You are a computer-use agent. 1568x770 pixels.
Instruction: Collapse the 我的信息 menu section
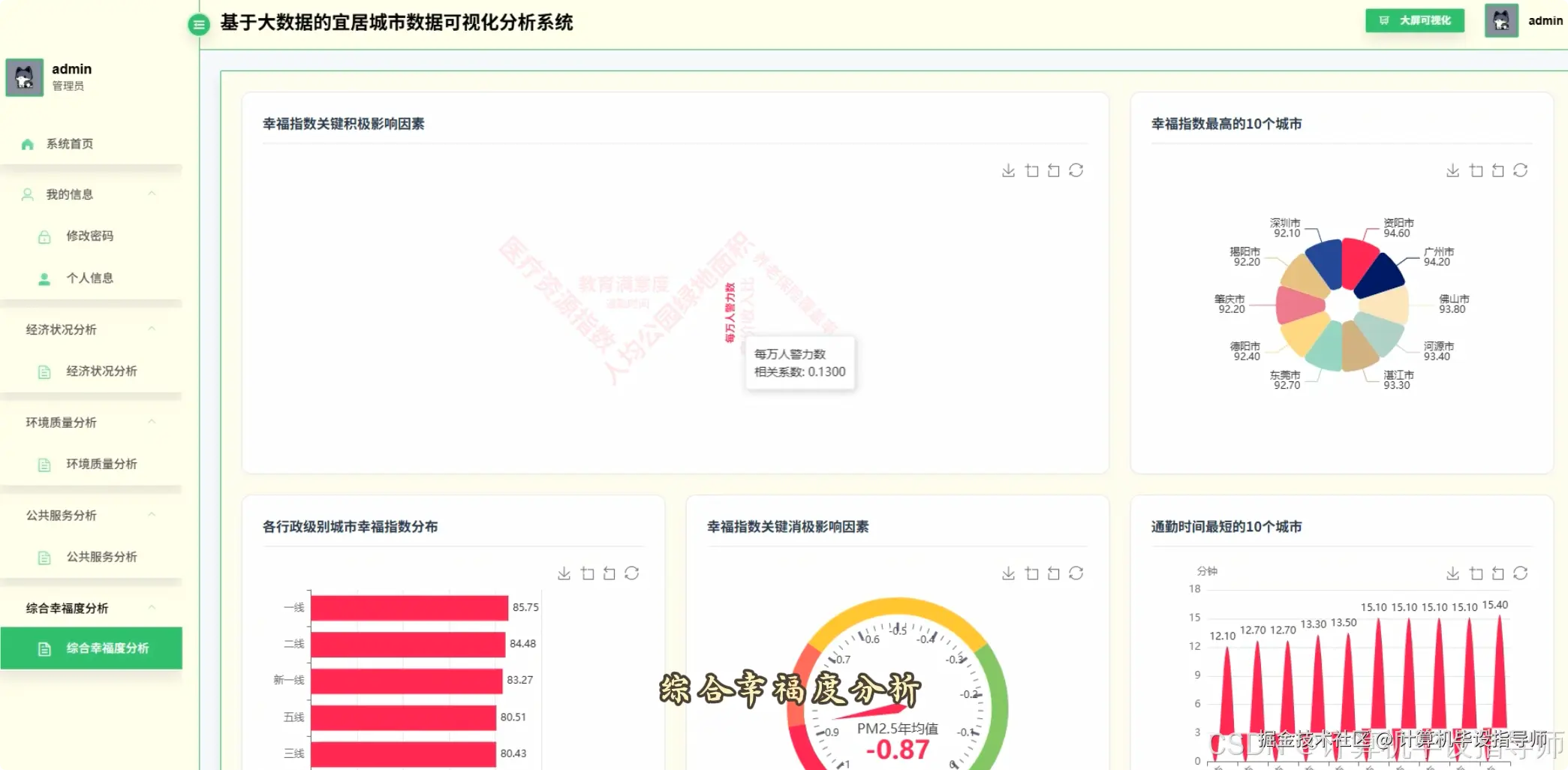(x=152, y=194)
